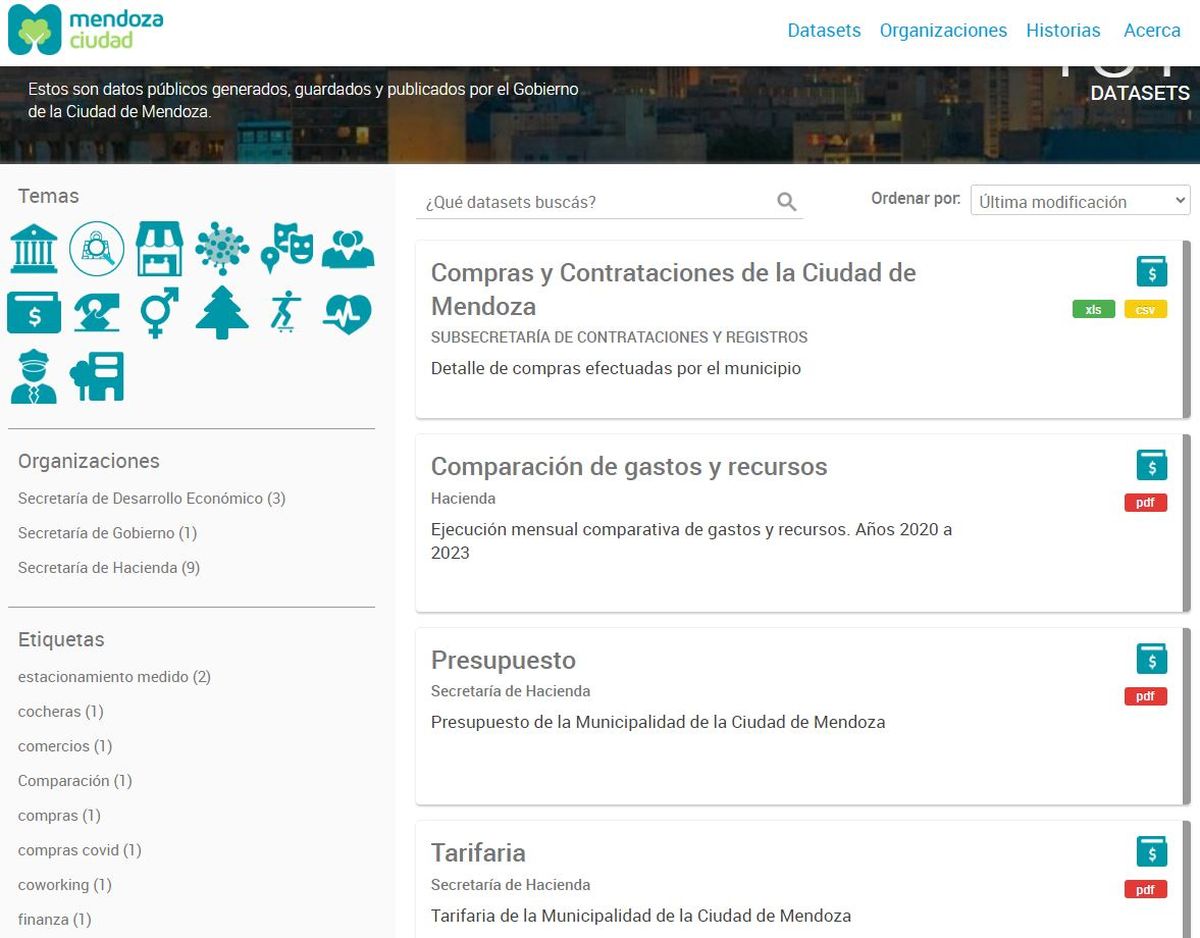The image size is (1200, 938).
Task: Open the Historias navigation link
Action: (1063, 30)
